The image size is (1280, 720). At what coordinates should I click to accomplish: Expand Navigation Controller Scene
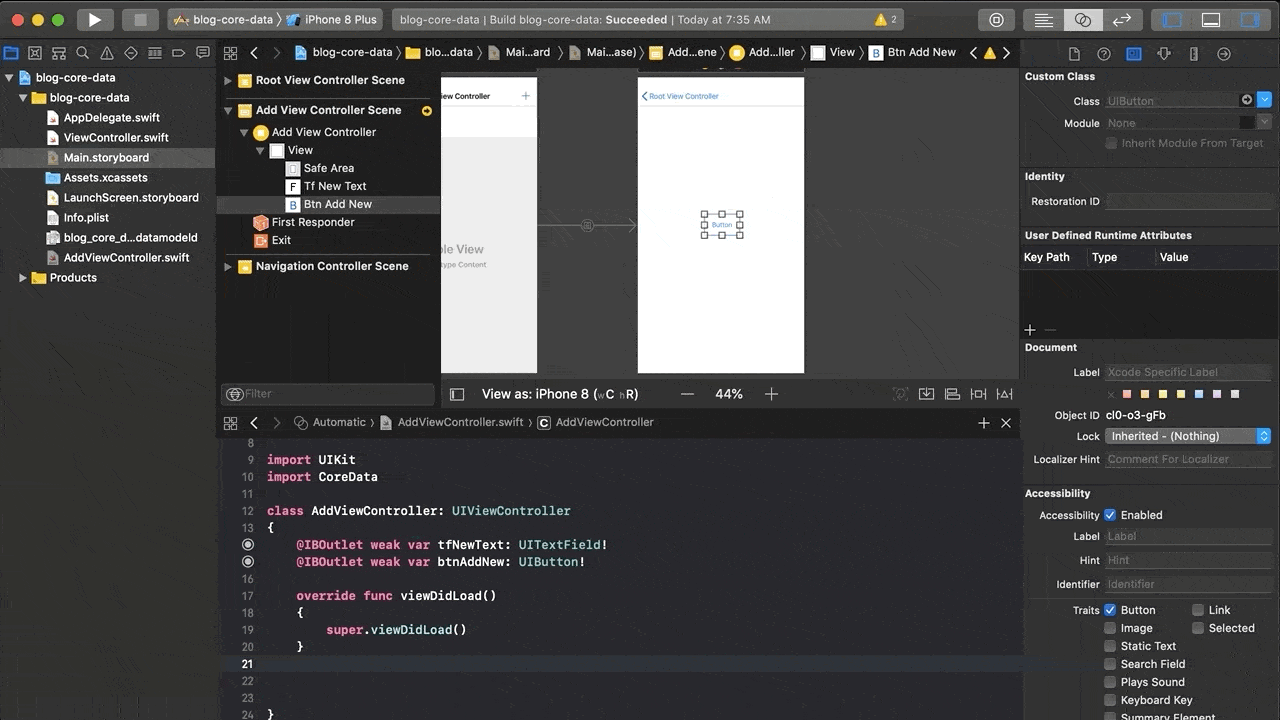pyautogui.click(x=228, y=266)
